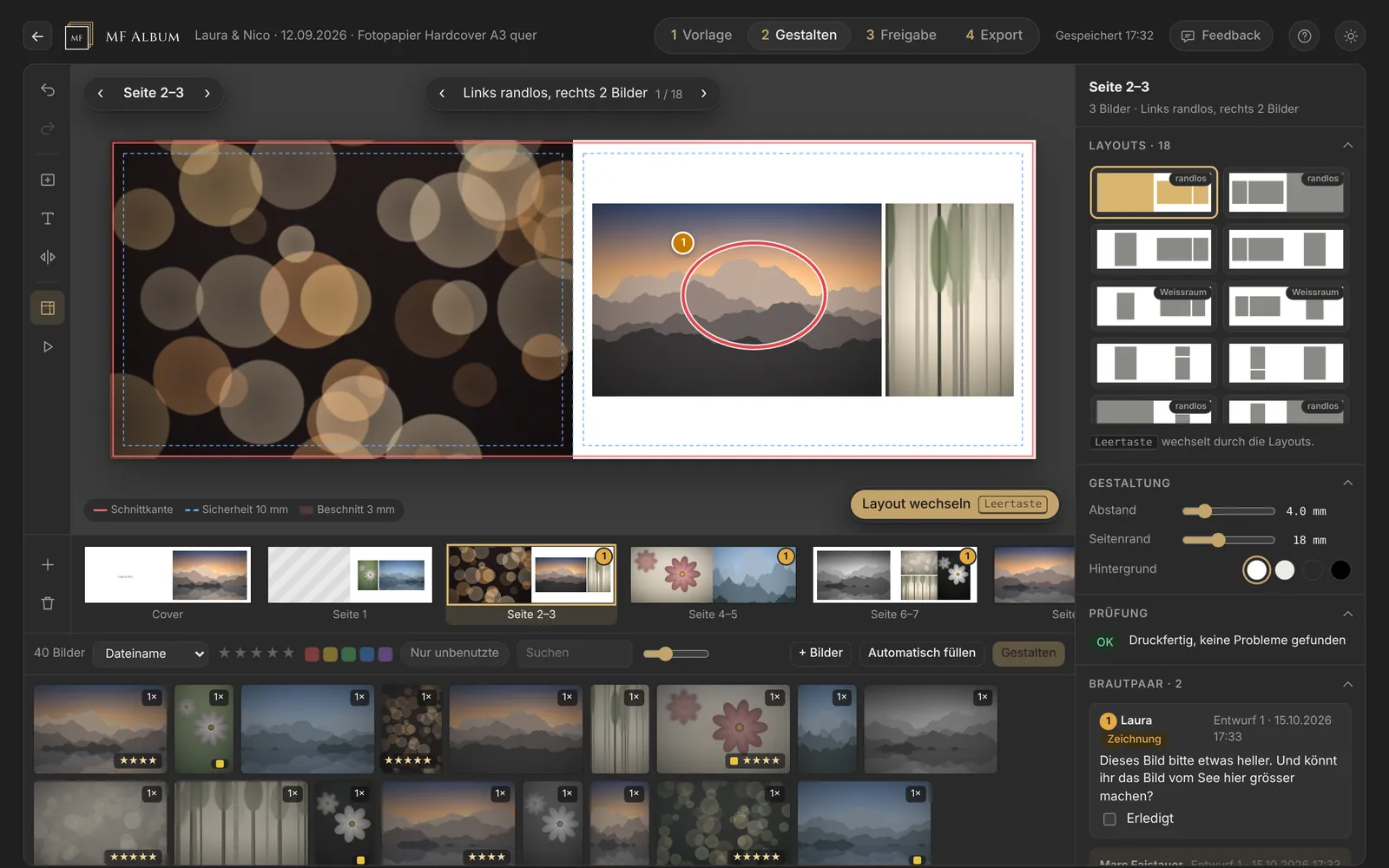Open the help question mark icon
1389x868 pixels.
(1304, 36)
